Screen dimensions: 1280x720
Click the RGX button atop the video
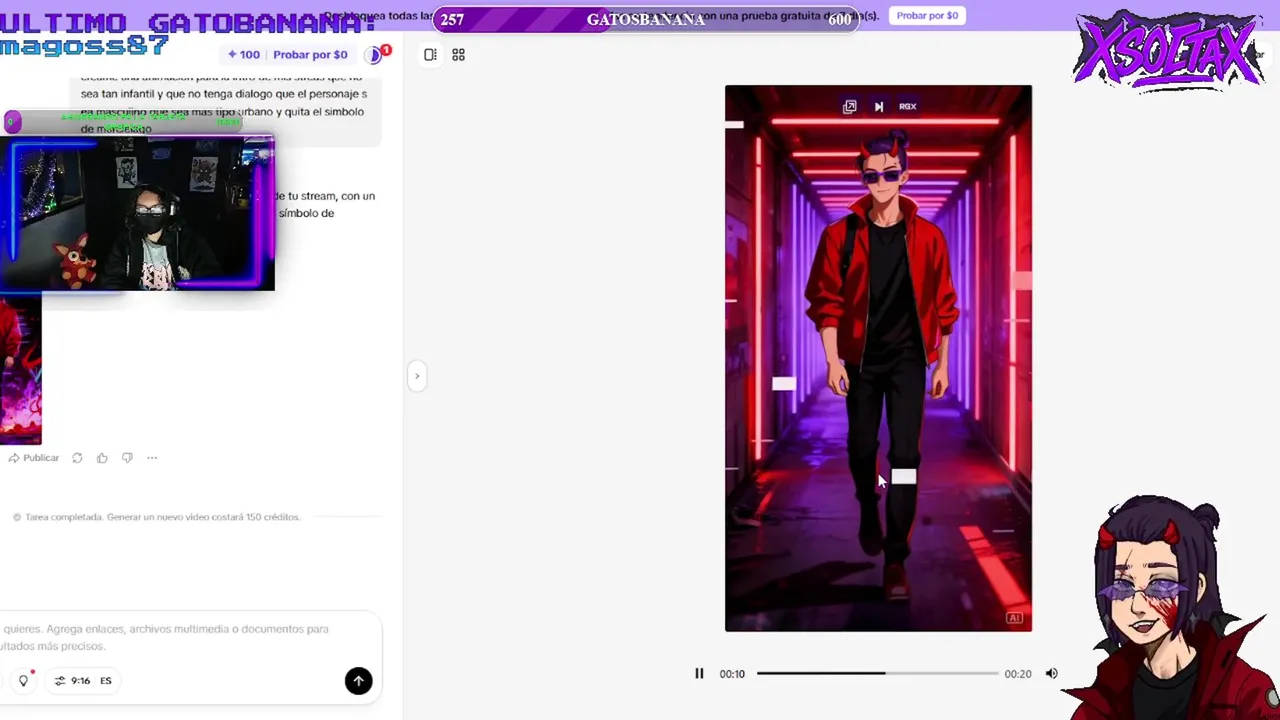click(x=907, y=106)
